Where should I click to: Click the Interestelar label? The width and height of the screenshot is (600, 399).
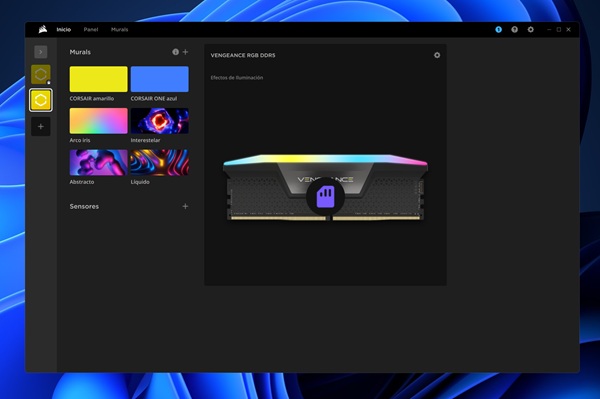145,140
